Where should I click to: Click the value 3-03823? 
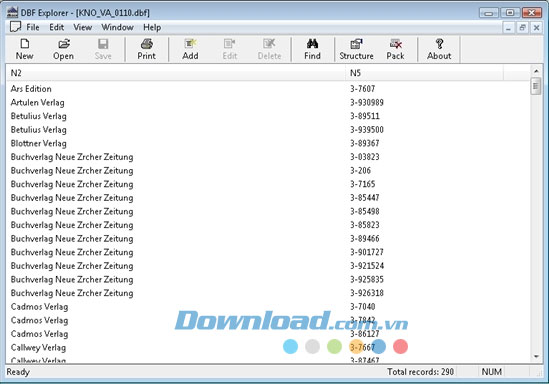364,157
